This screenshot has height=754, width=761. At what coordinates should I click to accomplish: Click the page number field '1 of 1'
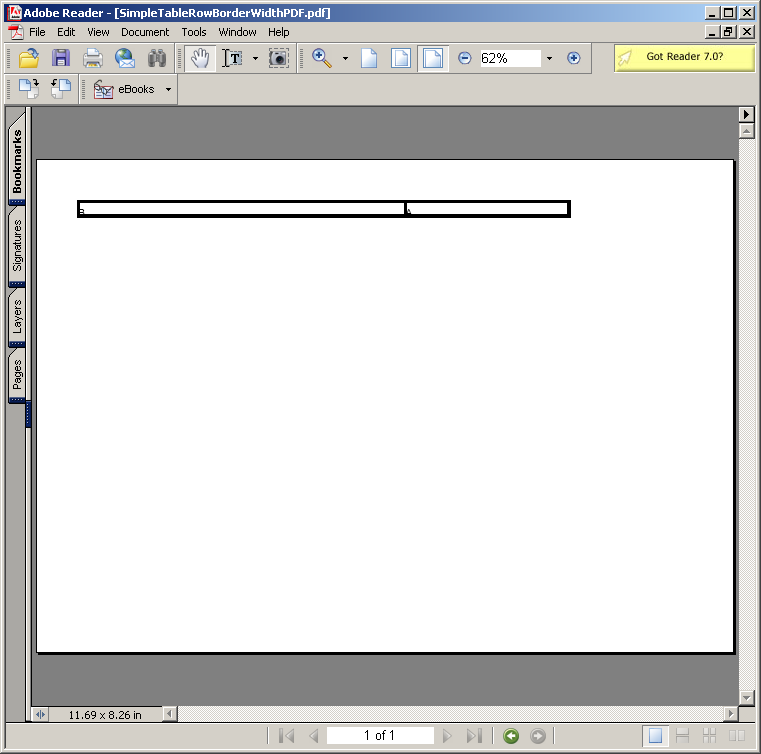[380, 736]
